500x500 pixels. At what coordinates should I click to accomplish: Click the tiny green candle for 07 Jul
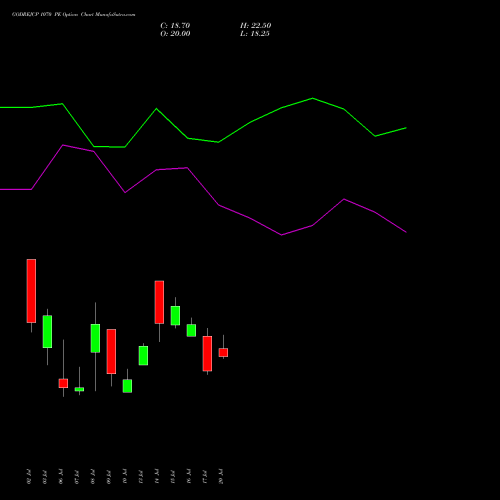[79, 389]
